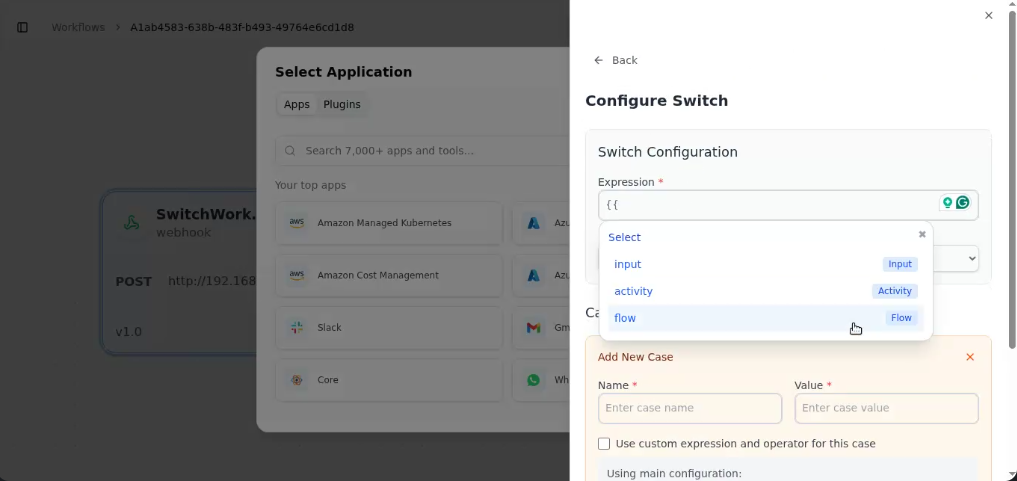
Task: Focus the Enter case name field
Action: (689, 408)
